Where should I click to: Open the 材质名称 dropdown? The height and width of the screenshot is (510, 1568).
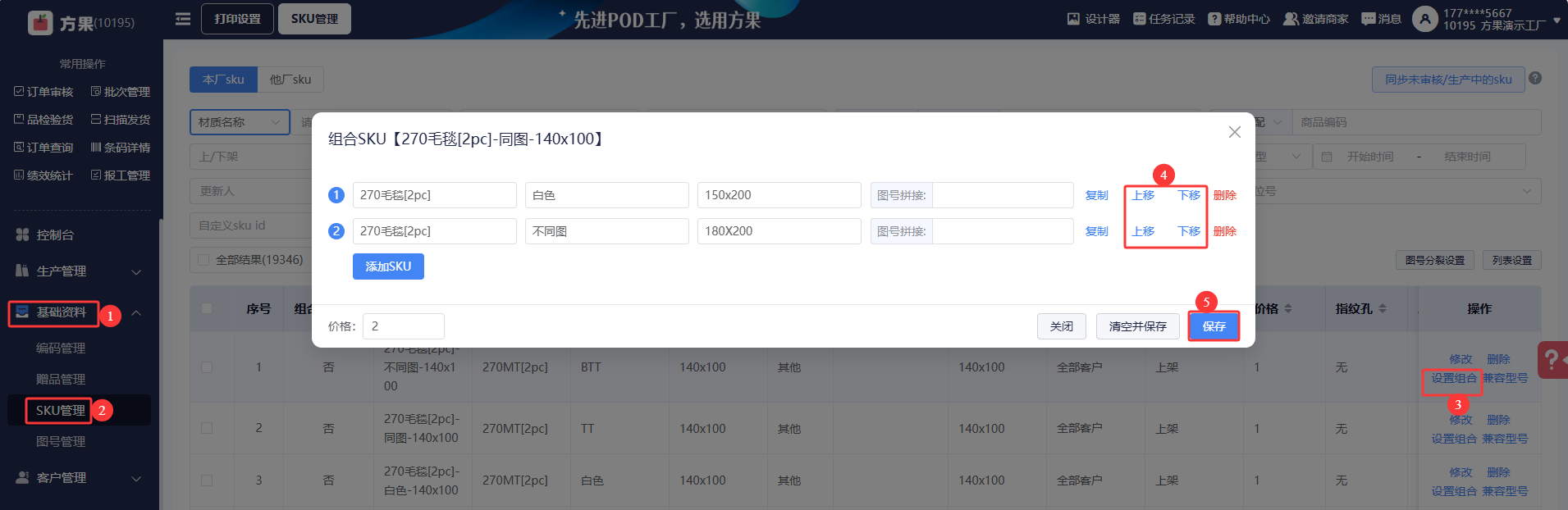click(240, 122)
